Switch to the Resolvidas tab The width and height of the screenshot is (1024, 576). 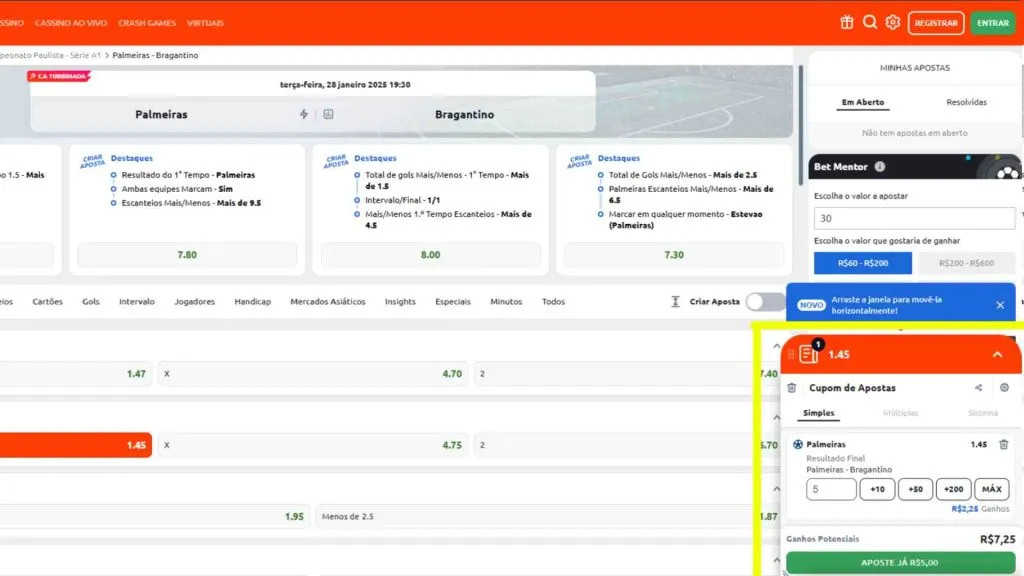pos(966,102)
